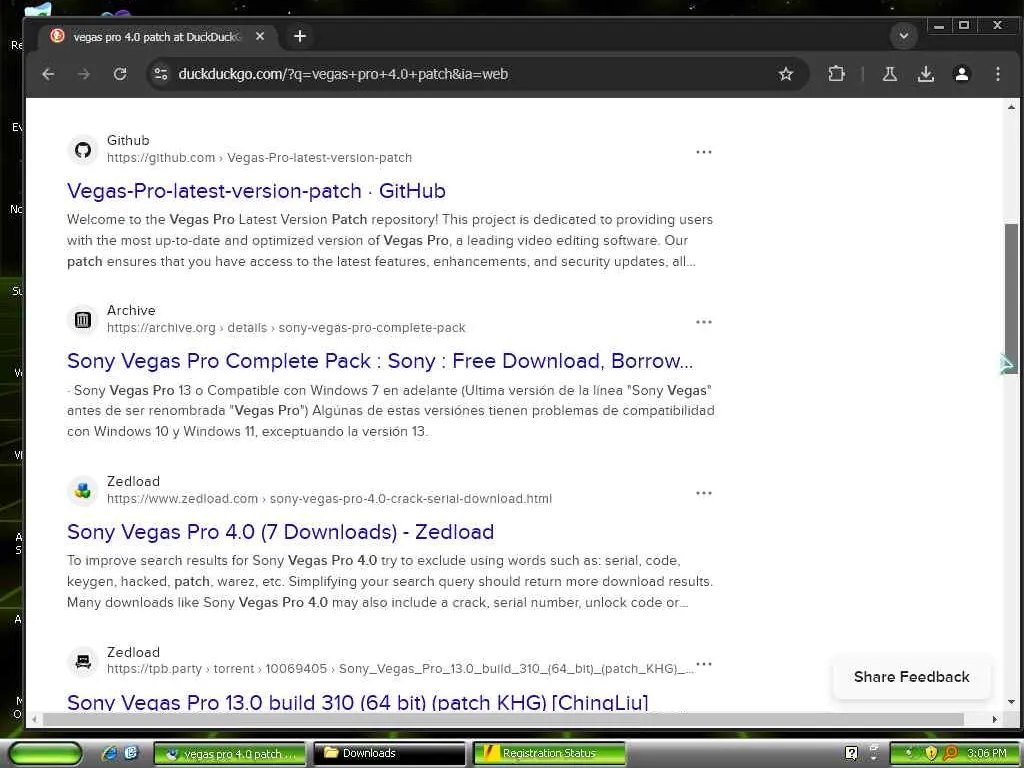
Task: Expand the tab search dropdown arrow
Action: (904, 36)
